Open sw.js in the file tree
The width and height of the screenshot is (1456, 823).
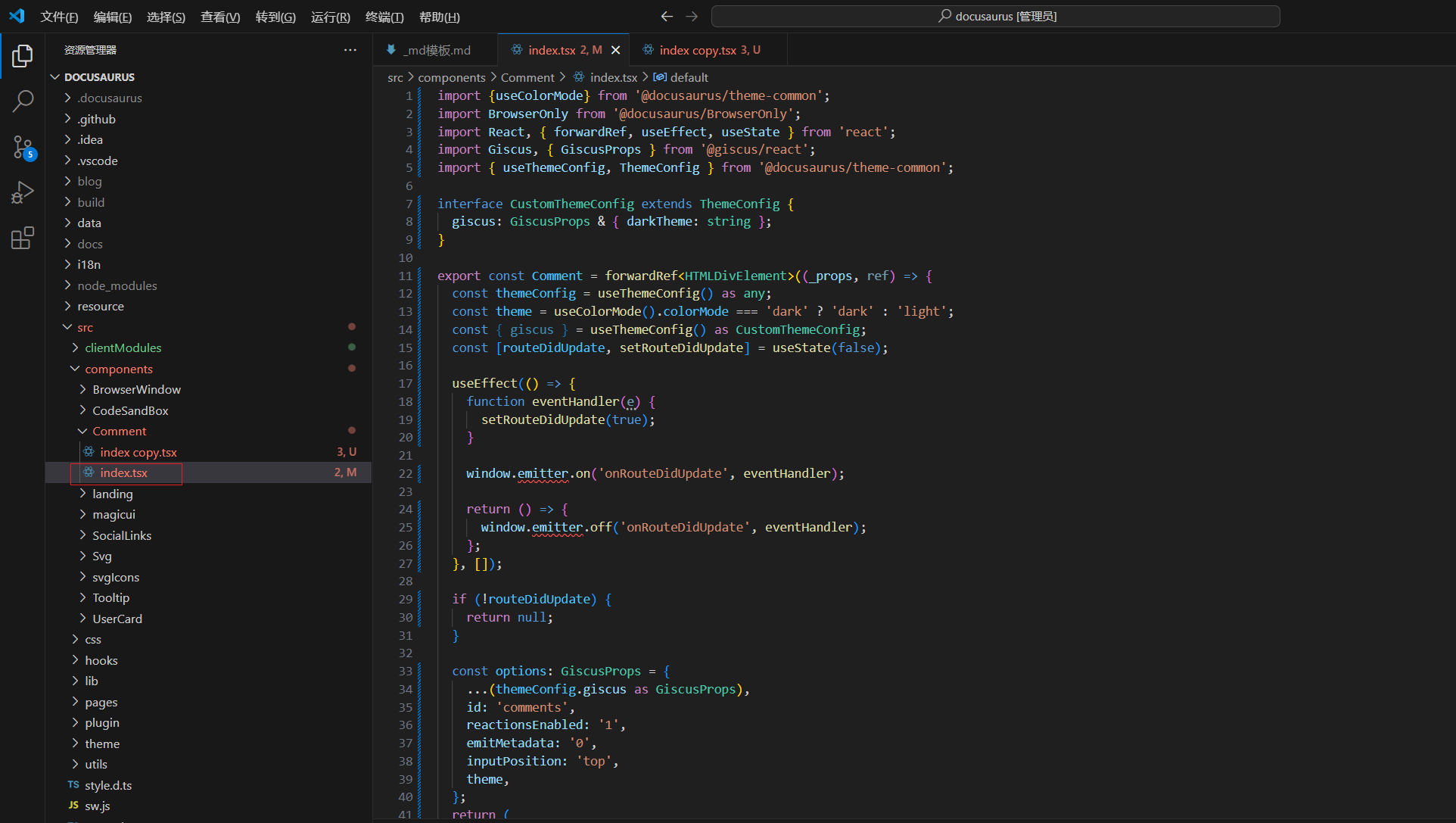[209, 806]
